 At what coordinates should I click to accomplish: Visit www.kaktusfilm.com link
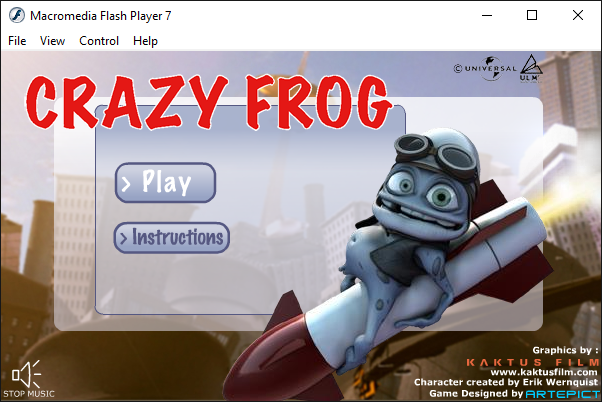tap(544, 372)
